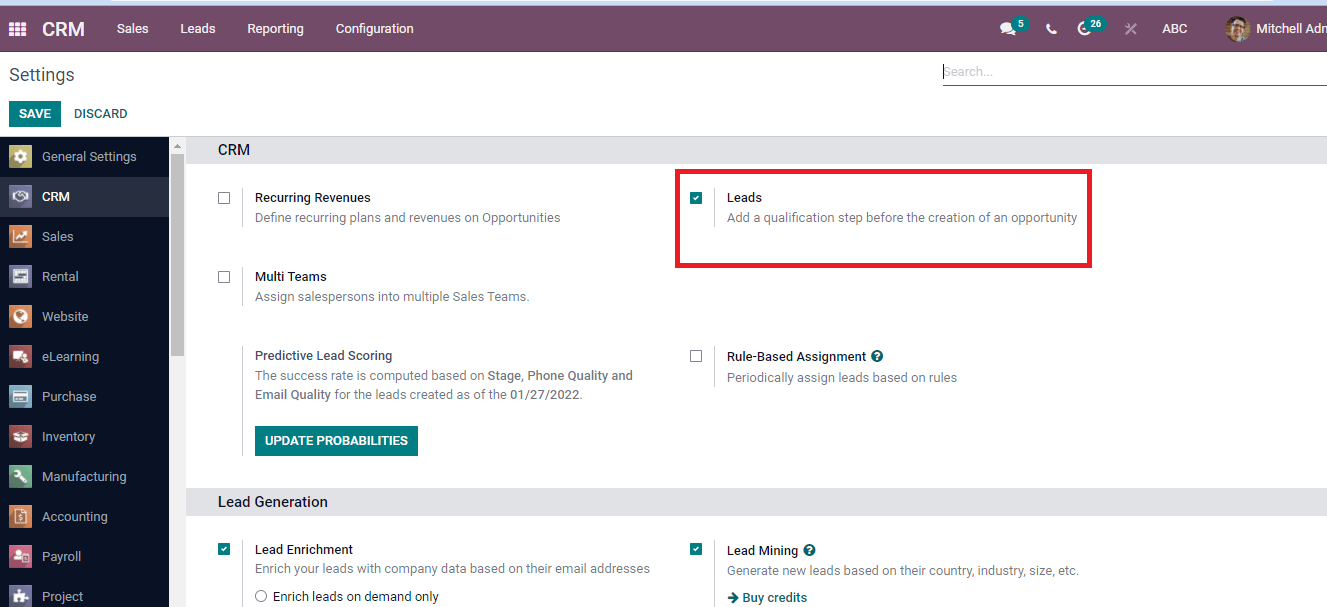Open the conversations chat bubble icon

click(1007, 29)
